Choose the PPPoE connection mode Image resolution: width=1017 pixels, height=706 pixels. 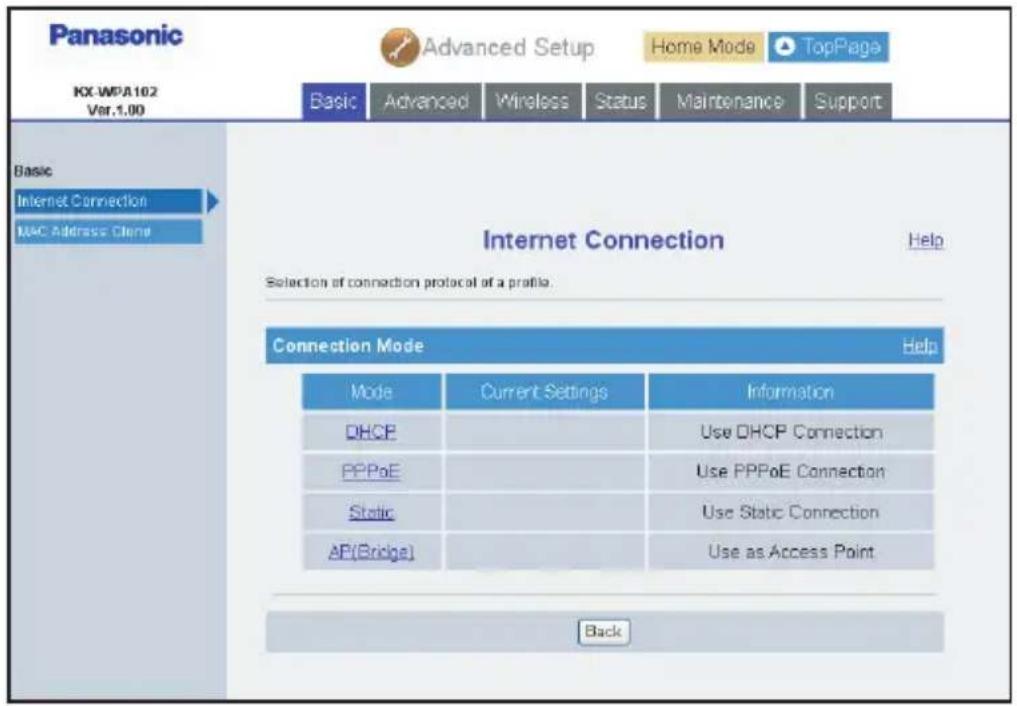[370, 471]
